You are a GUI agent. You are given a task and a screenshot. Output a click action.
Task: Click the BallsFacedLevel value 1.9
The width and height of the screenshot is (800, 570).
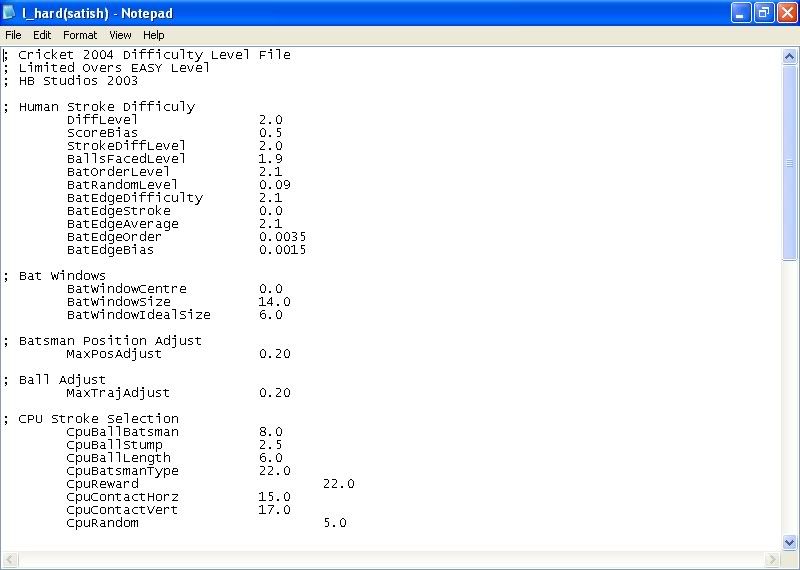270,159
